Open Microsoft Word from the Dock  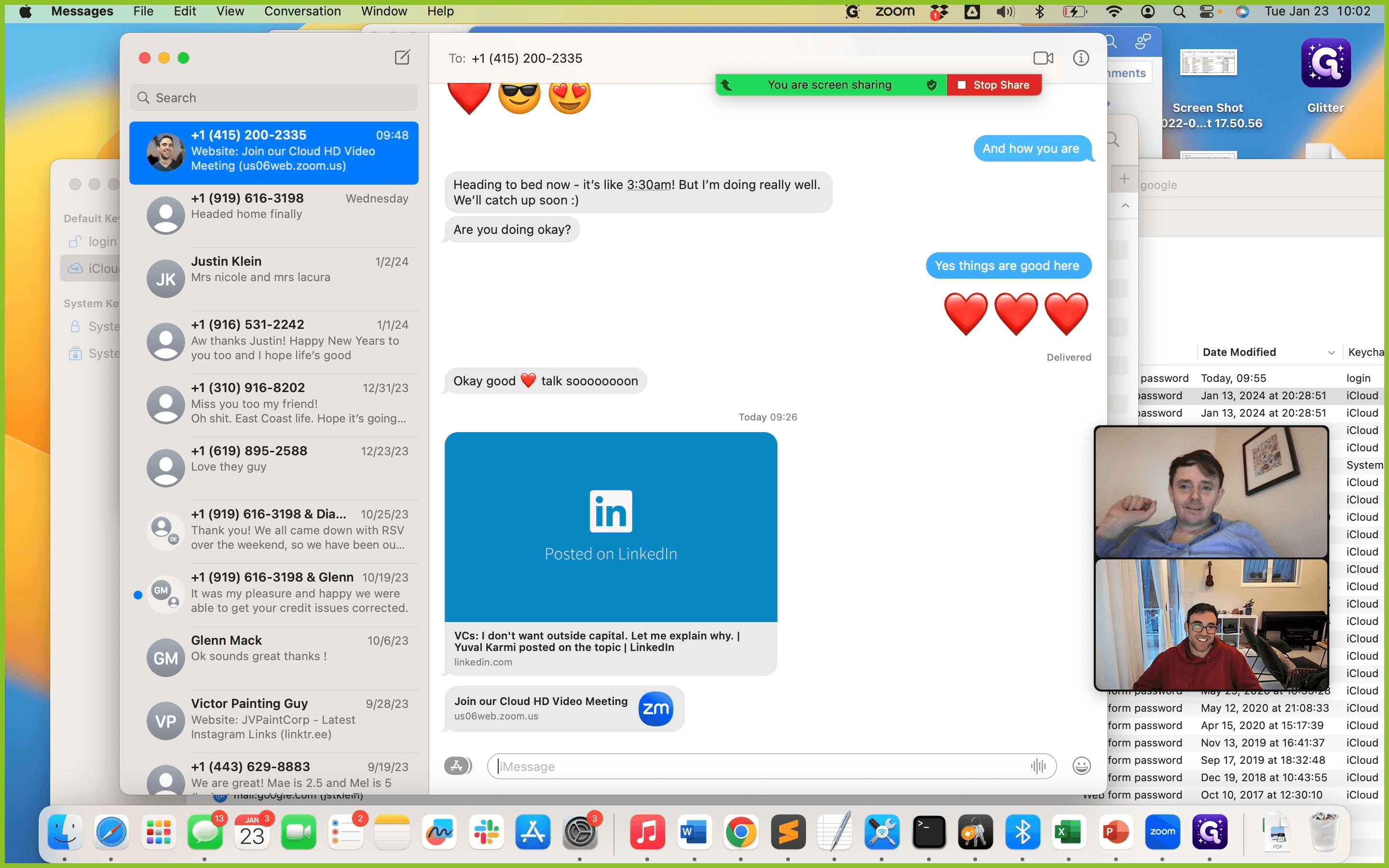click(694, 832)
